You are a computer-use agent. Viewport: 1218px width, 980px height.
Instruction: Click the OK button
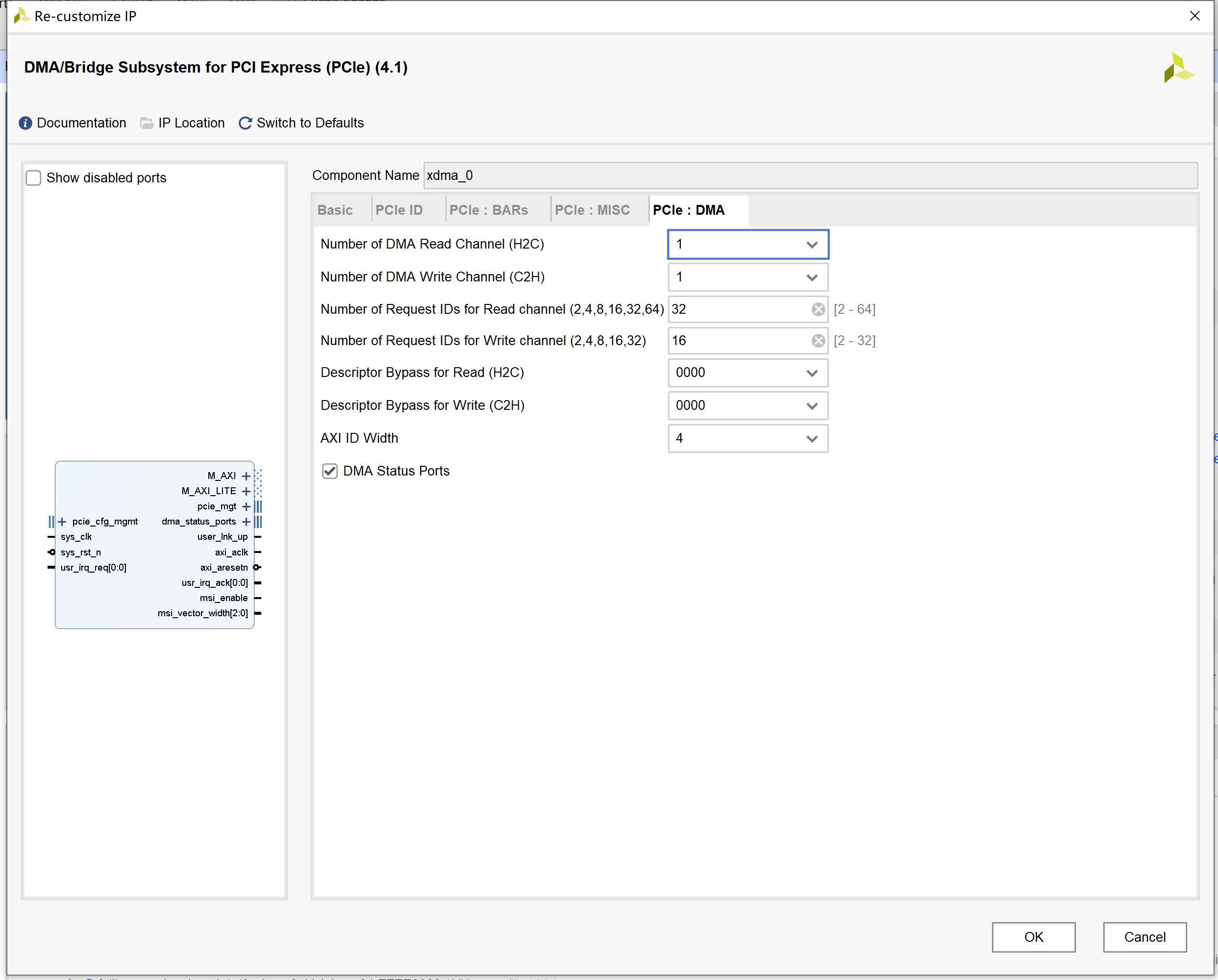(1033, 937)
